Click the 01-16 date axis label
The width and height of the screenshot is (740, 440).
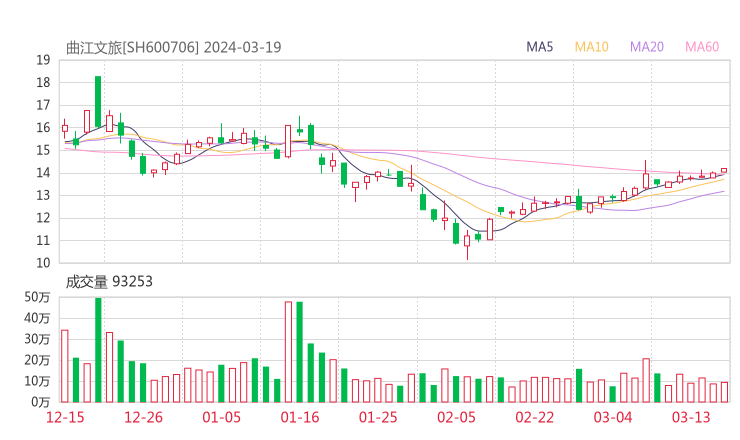pos(300,417)
